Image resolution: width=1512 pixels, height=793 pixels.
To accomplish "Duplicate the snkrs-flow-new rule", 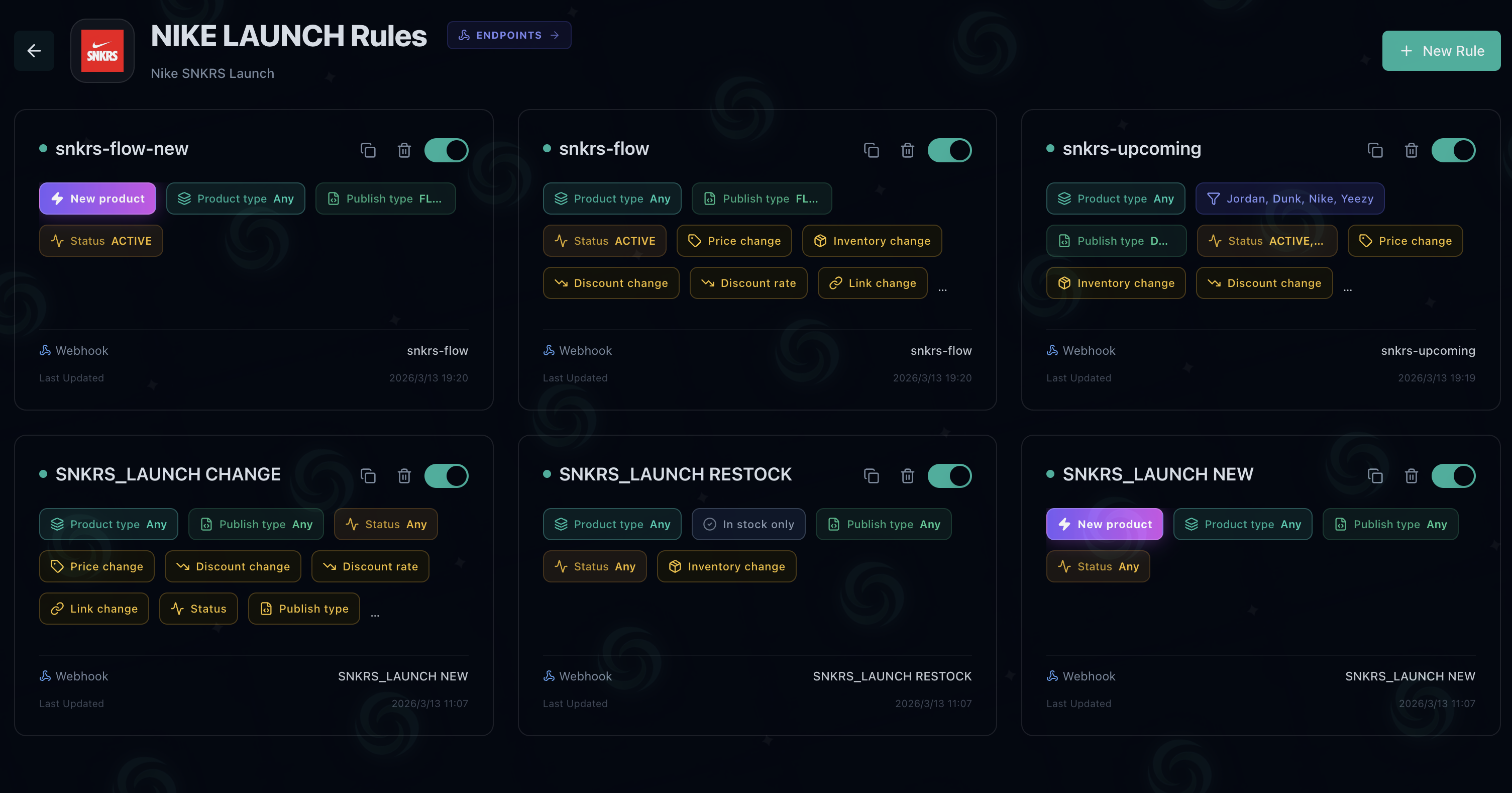I will pyautogui.click(x=368, y=150).
